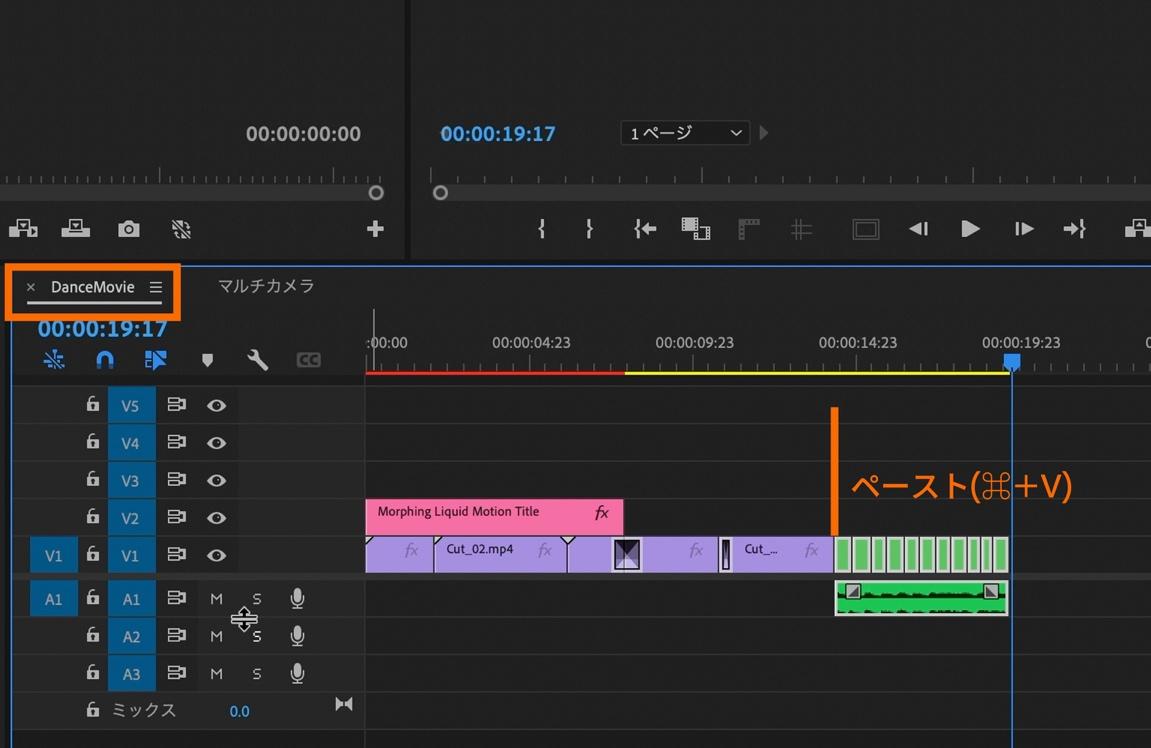The image size is (1151, 748).
Task: Select the Cut_02.mp4 clip
Action: point(501,555)
